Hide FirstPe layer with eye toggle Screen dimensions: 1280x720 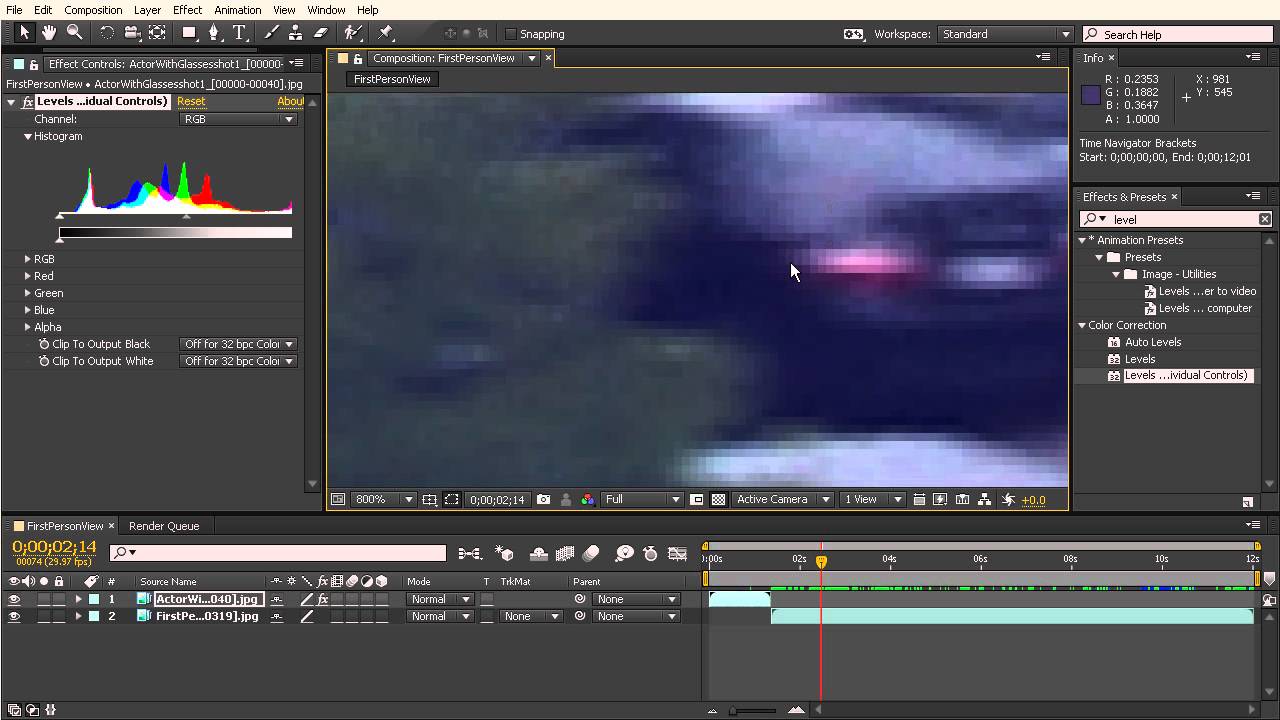coord(14,616)
